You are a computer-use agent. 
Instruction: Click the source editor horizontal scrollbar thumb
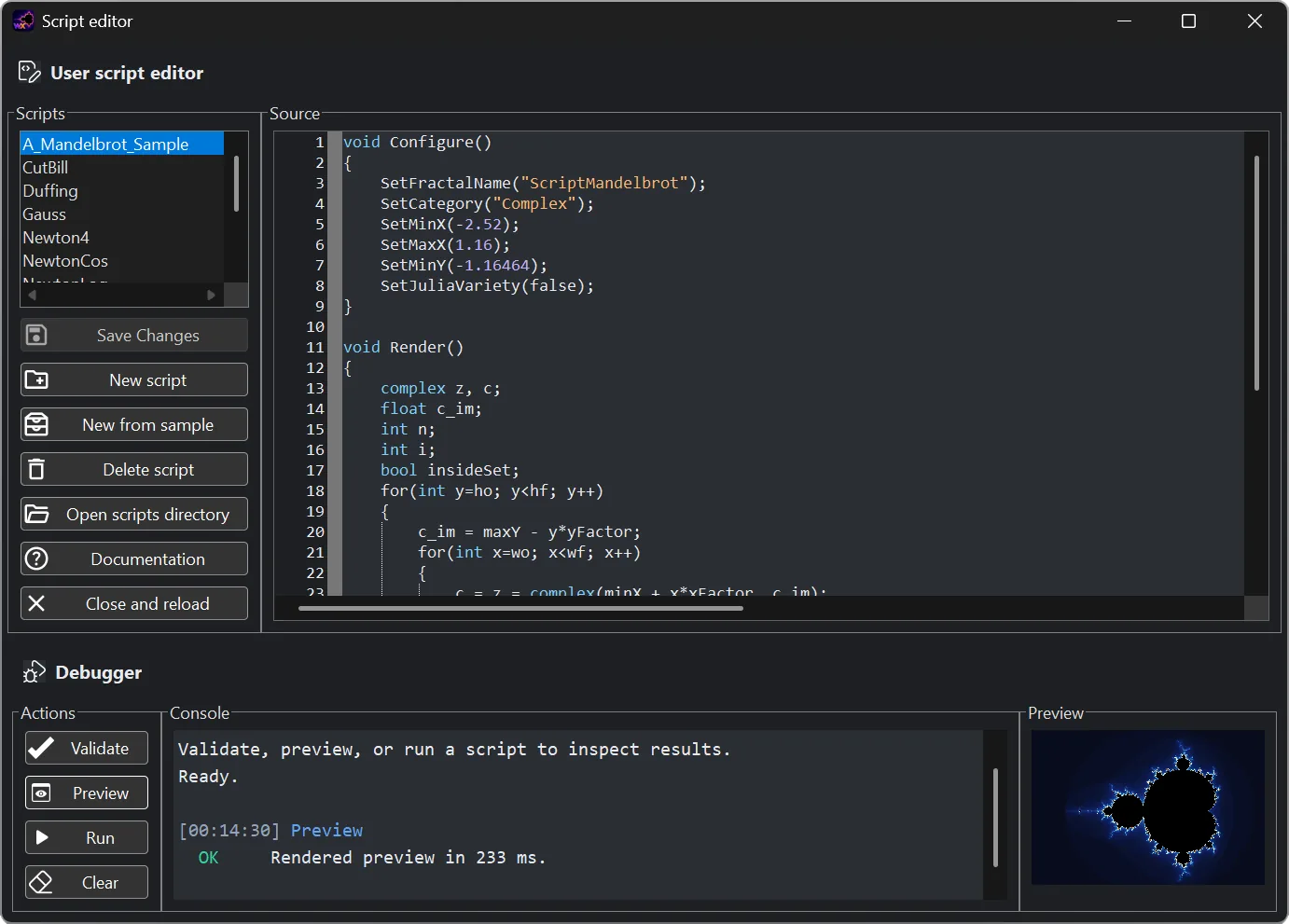click(x=520, y=608)
